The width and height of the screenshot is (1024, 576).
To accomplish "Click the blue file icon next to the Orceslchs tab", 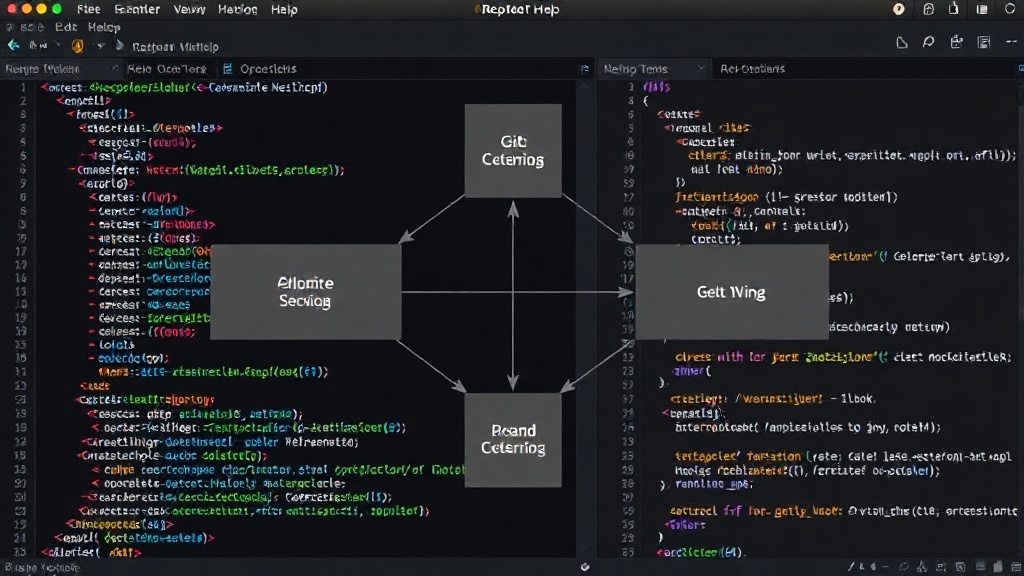I will pyautogui.click(x=227, y=69).
